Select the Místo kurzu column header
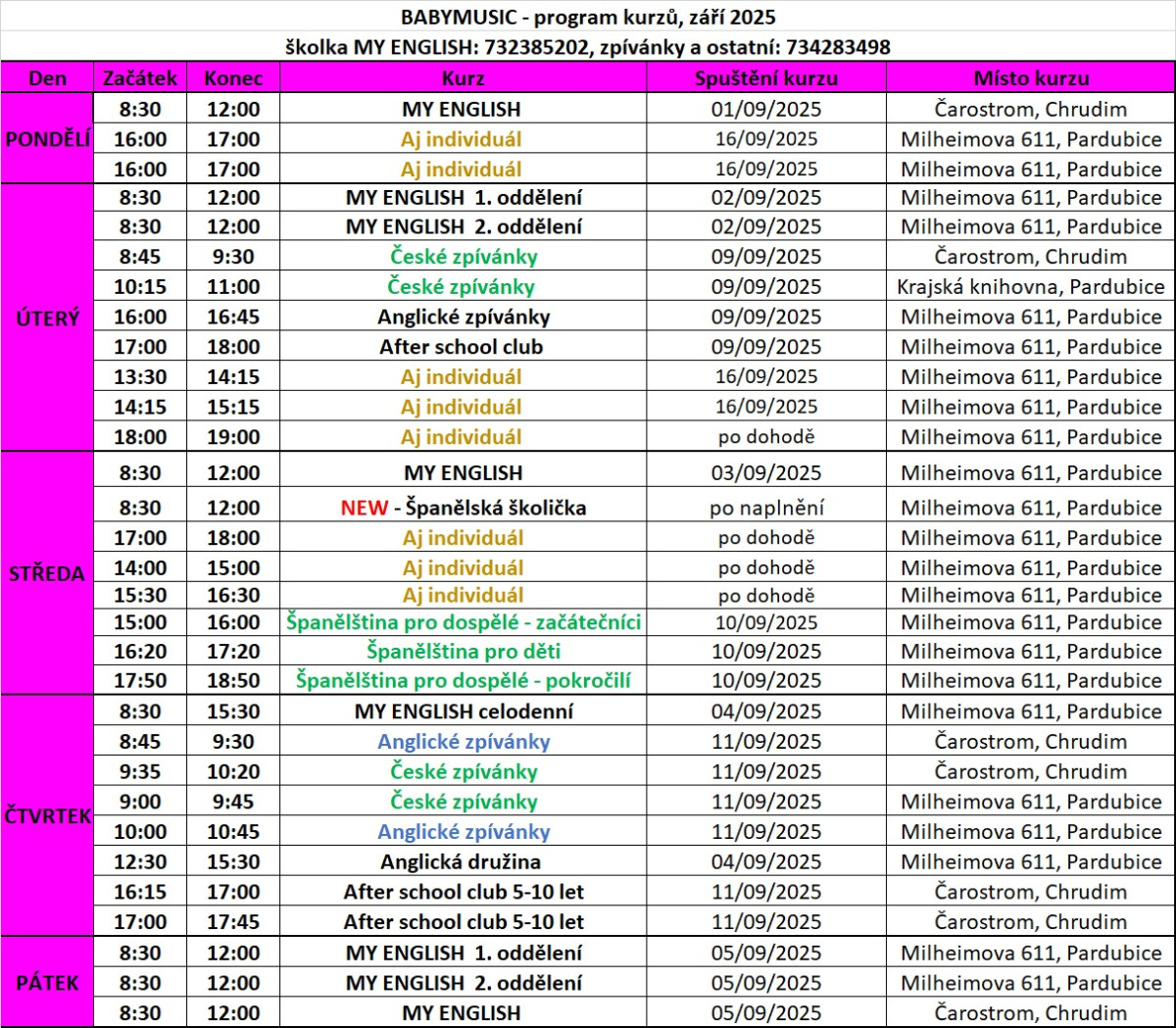 point(1030,78)
